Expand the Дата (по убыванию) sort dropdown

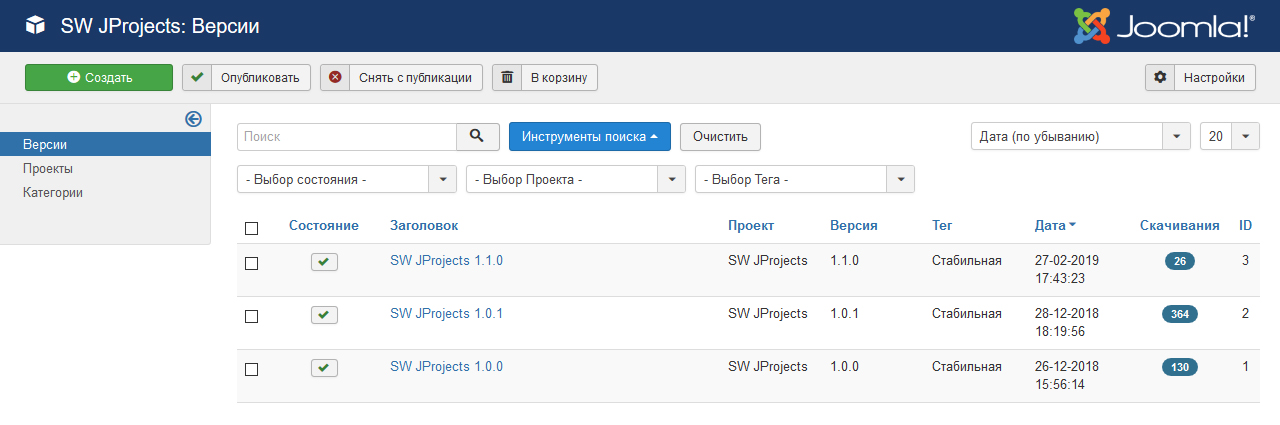point(1081,136)
